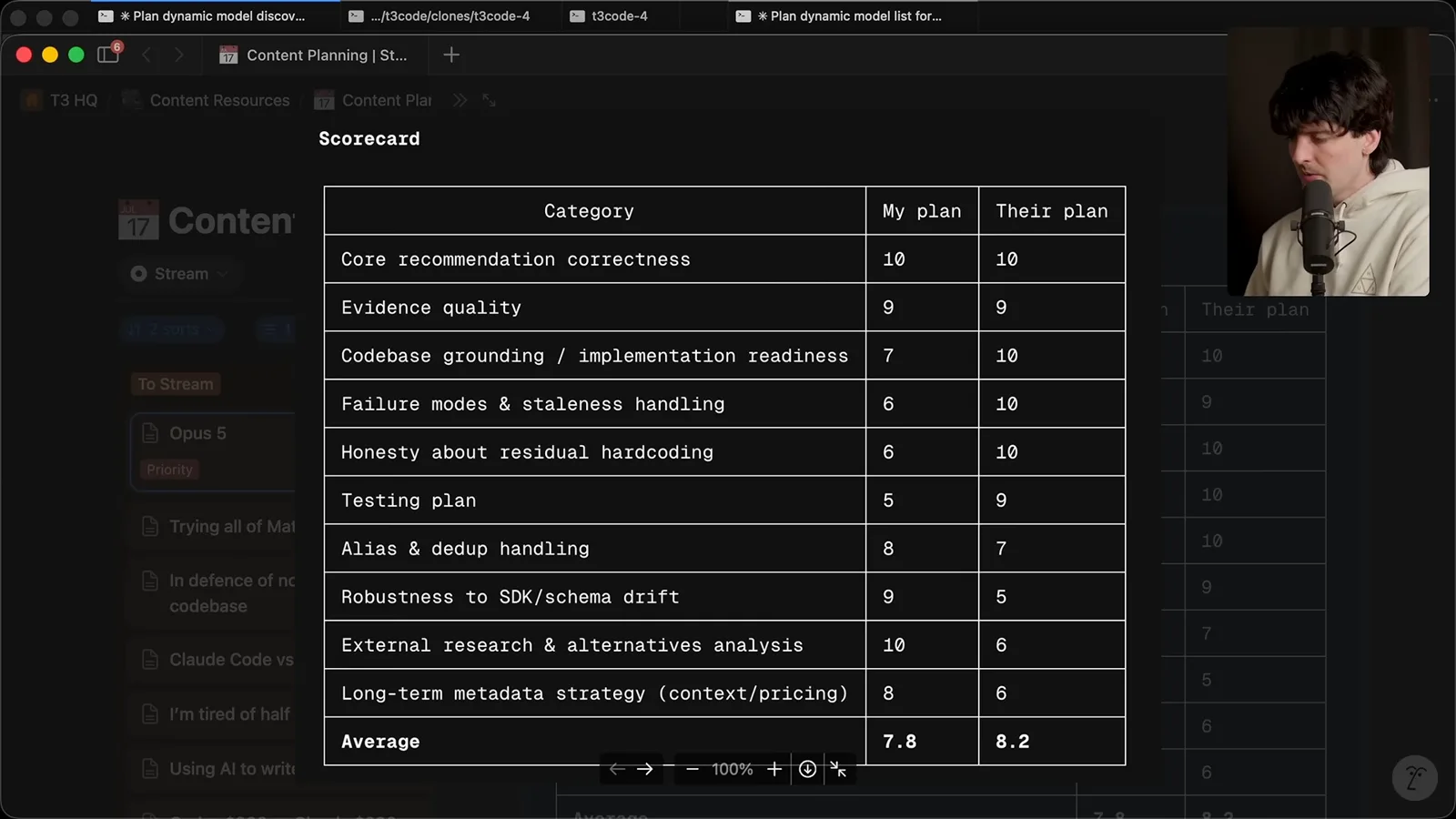Open Content Resources breadcrumb
The height and width of the screenshot is (819, 1456).
(x=207, y=100)
